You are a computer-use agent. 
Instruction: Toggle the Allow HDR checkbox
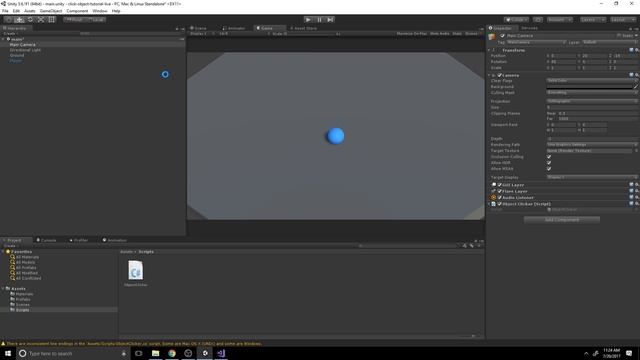pos(549,163)
